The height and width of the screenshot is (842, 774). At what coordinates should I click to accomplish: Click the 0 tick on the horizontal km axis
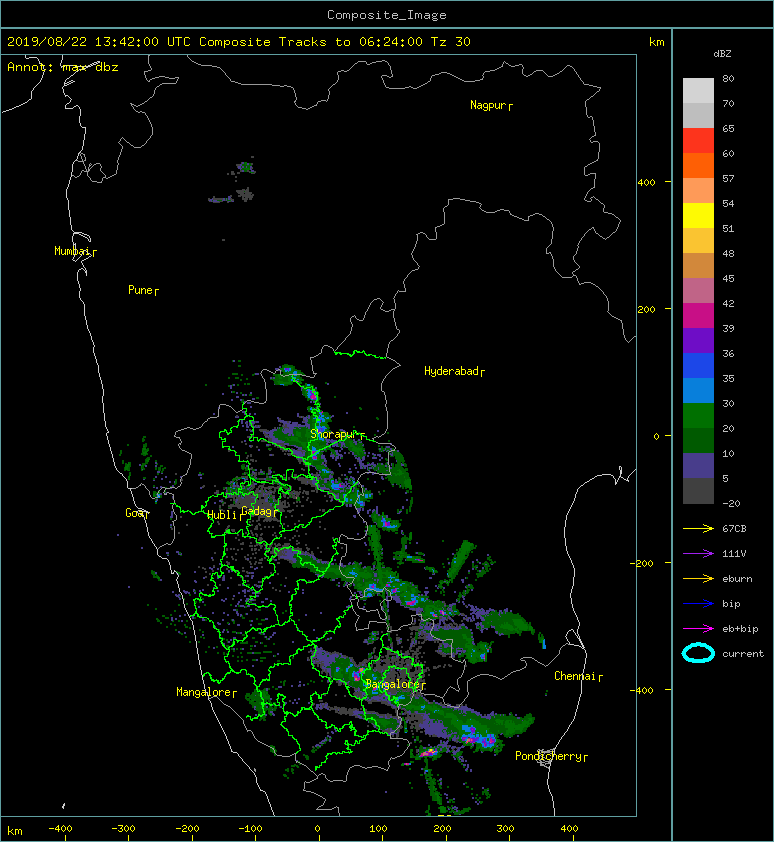318,829
